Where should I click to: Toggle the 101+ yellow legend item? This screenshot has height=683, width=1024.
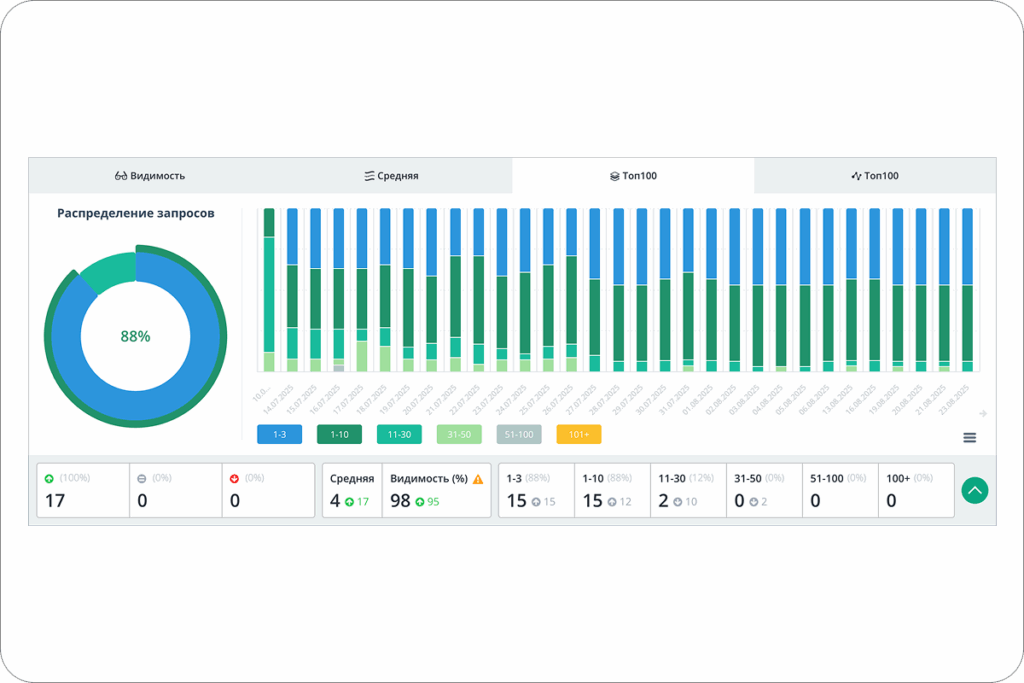[x=579, y=434]
